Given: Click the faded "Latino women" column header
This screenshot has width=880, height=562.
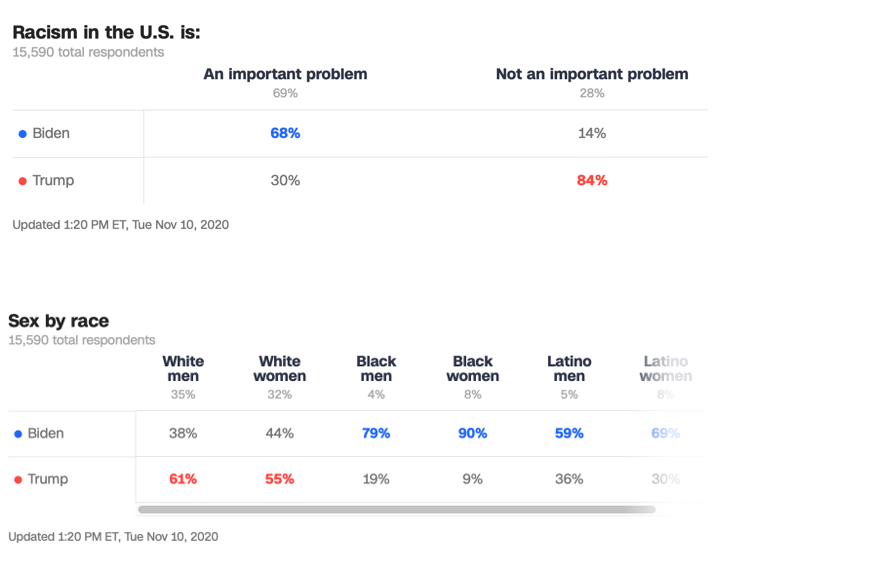Looking at the screenshot, I should click(666, 368).
